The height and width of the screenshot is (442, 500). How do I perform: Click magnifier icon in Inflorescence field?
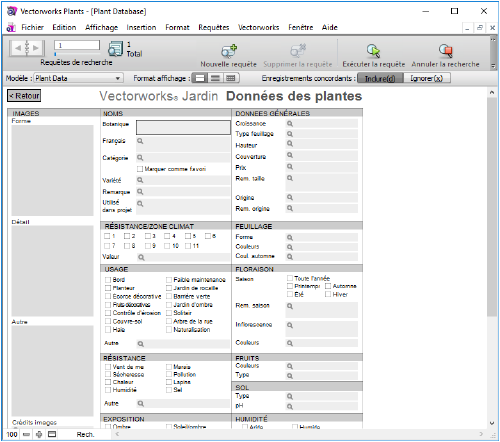click(290, 325)
